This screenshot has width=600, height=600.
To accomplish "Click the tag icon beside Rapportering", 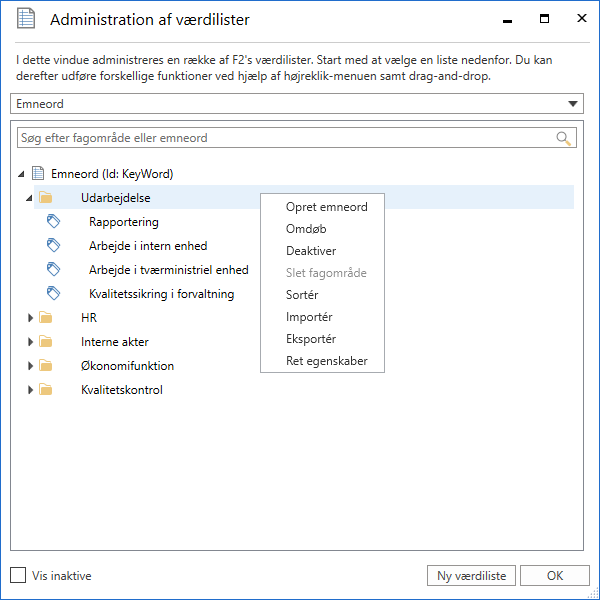I will [x=54, y=222].
